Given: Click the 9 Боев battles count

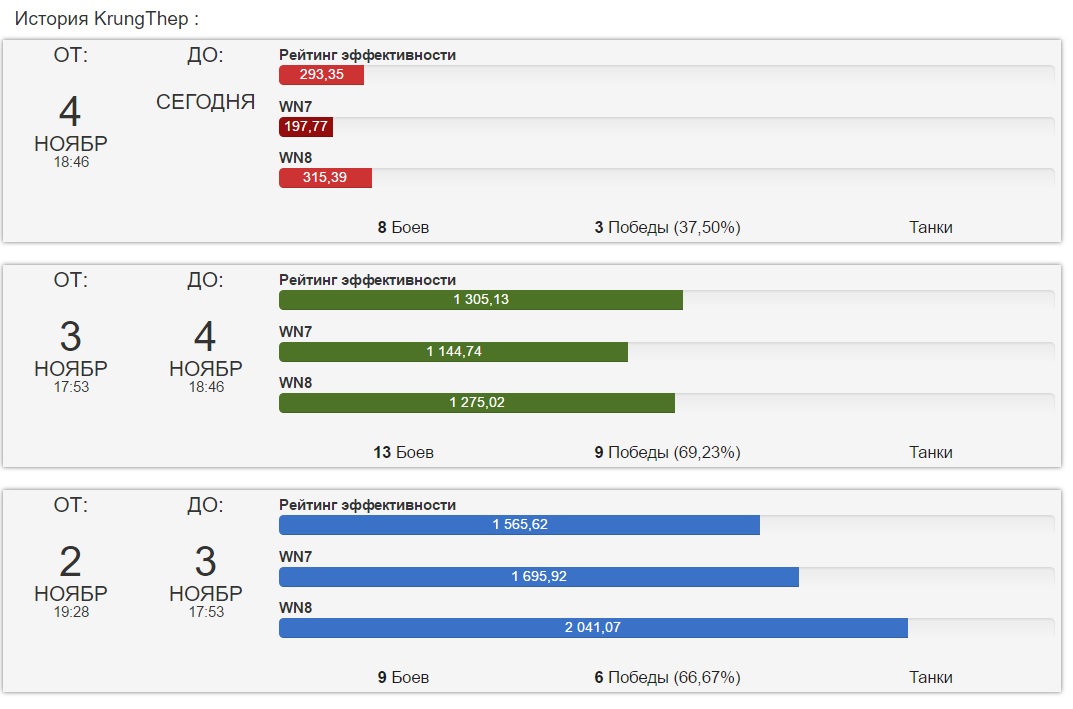Looking at the screenshot, I should (403, 677).
